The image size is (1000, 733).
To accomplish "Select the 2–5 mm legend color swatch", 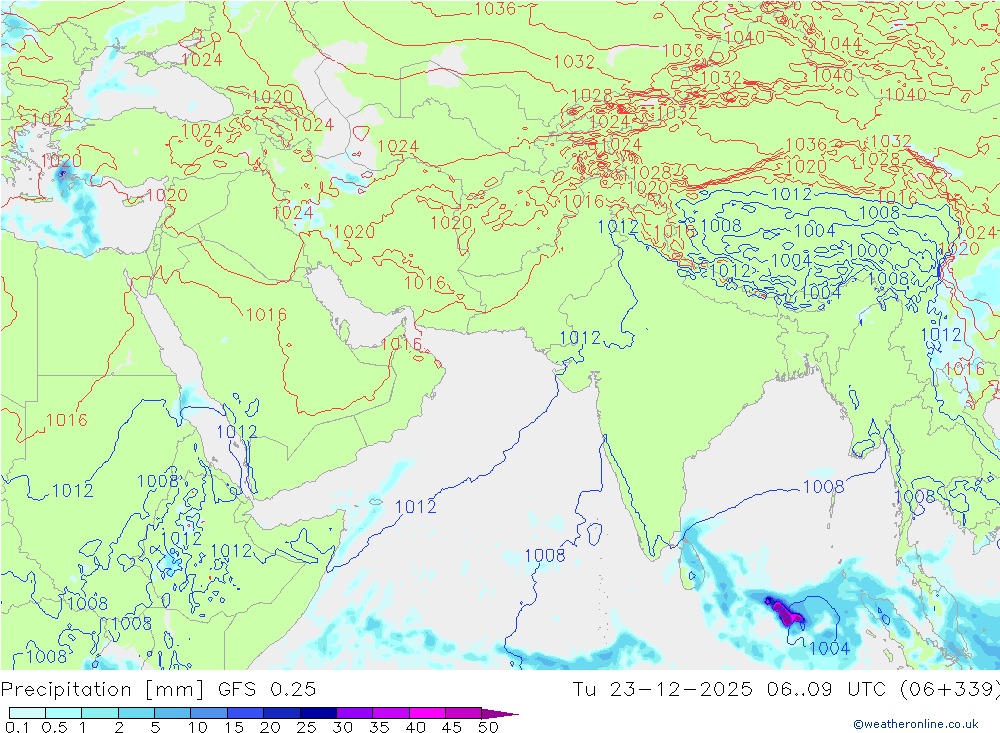I will [136, 713].
